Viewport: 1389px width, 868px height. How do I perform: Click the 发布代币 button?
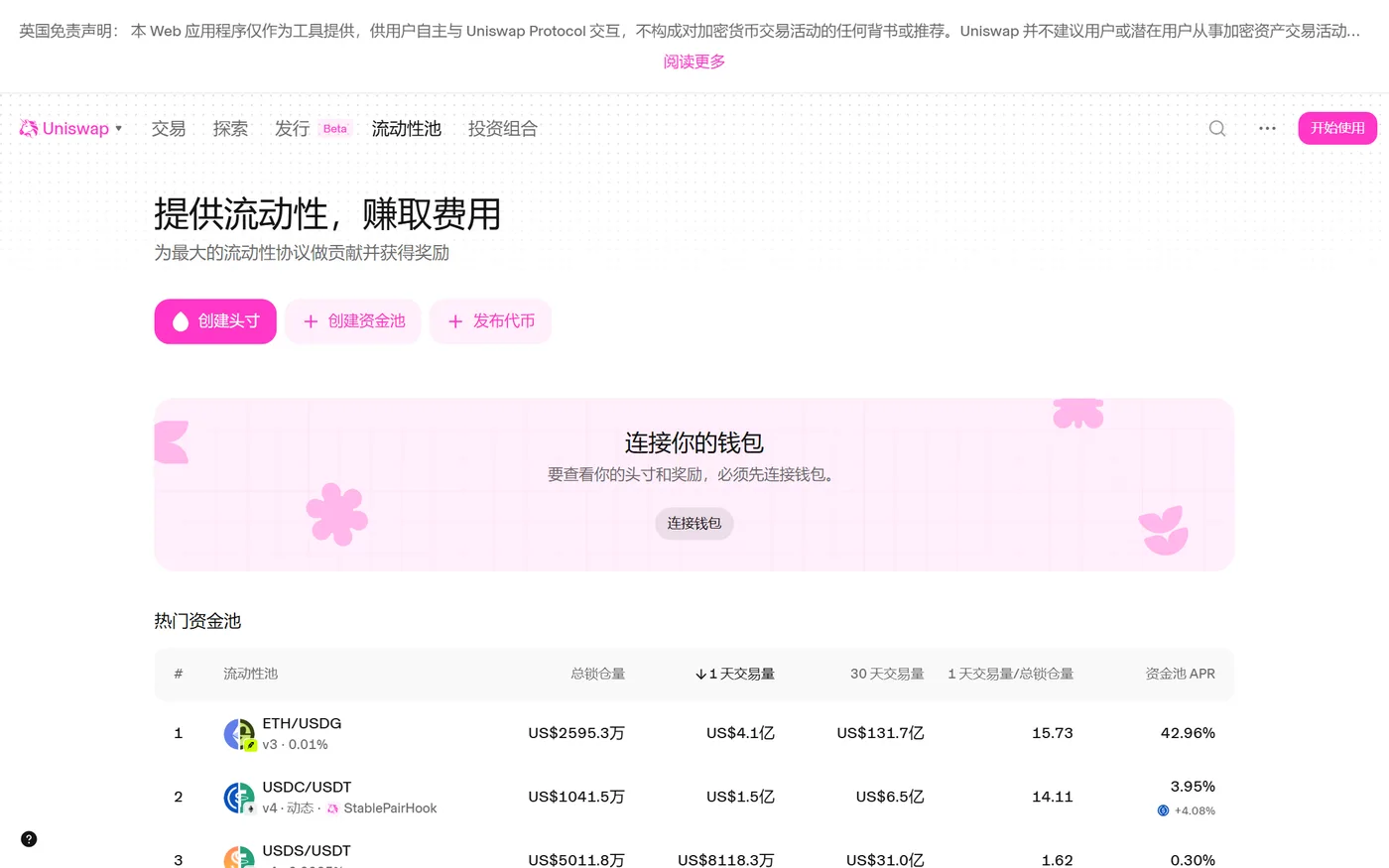click(490, 321)
